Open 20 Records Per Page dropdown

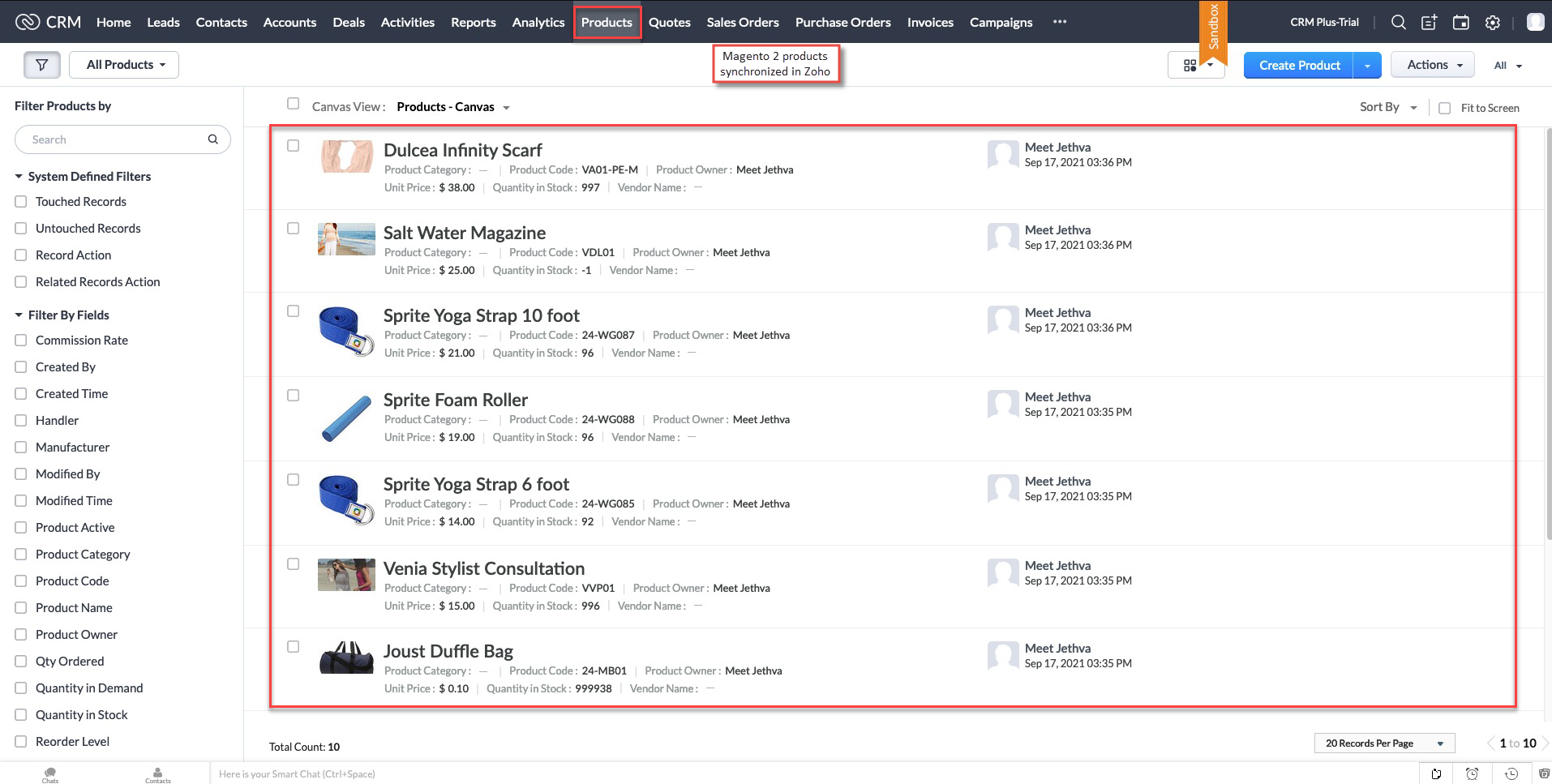1384,743
